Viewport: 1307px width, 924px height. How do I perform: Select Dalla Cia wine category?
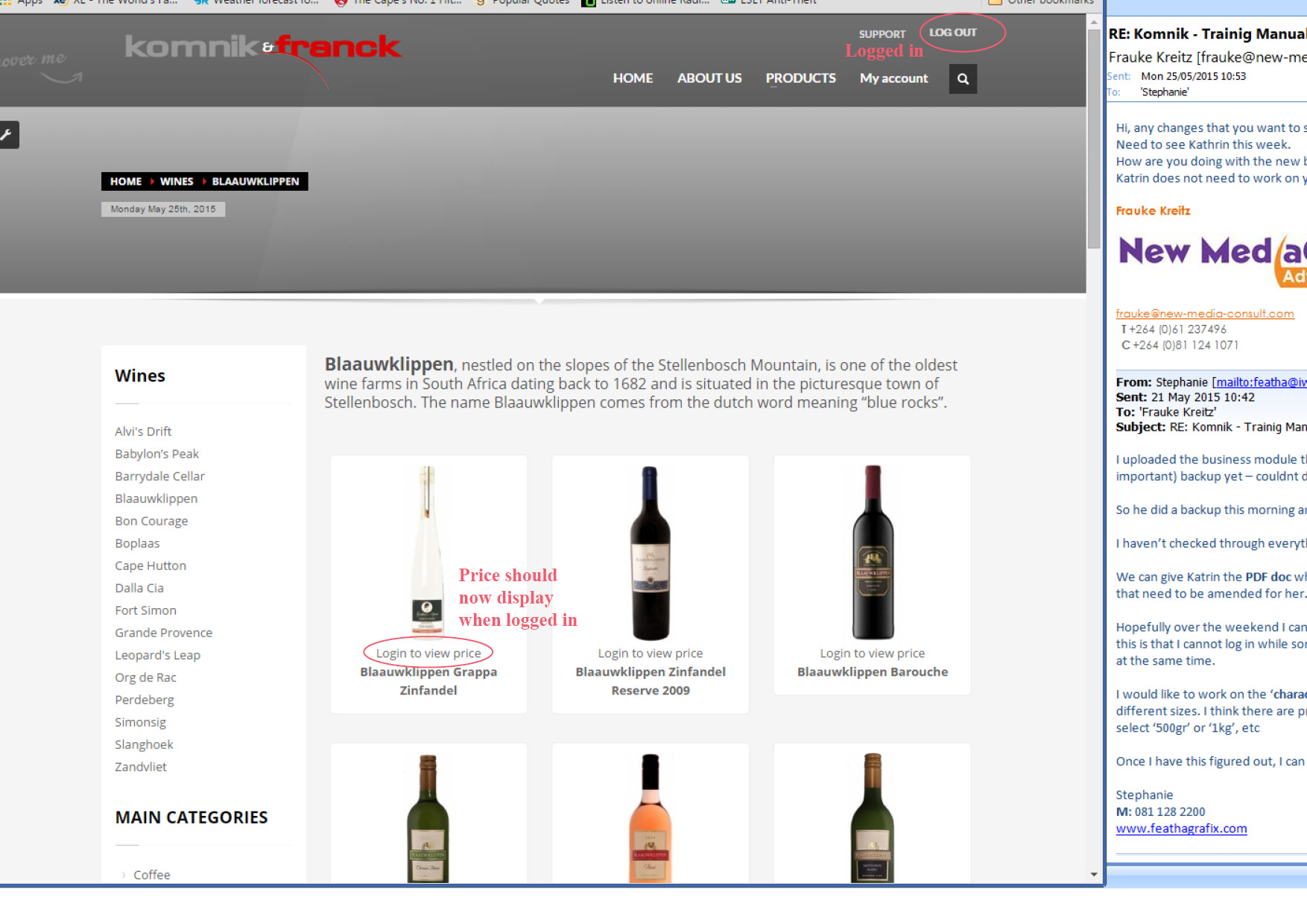tap(139, 588)
